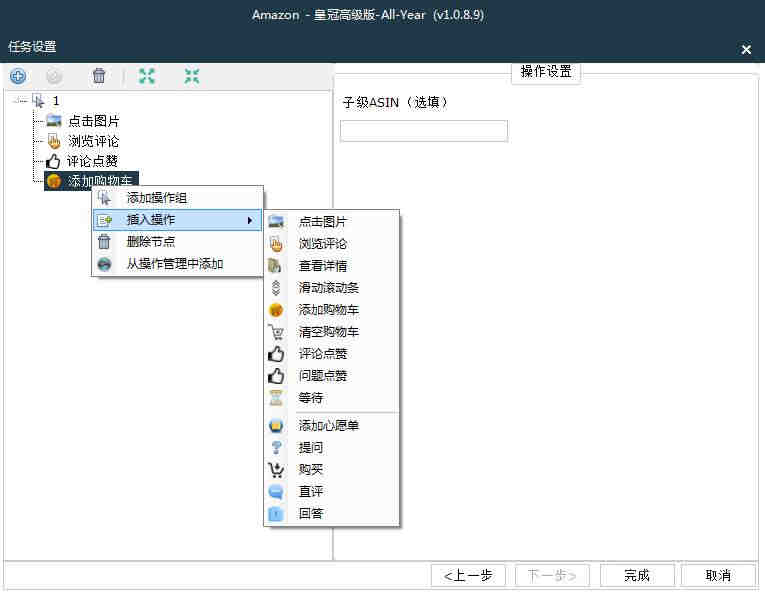Click cursor icon next to 添加操作组
Screen dimensions: 765x592
click(x=104, y=198)
